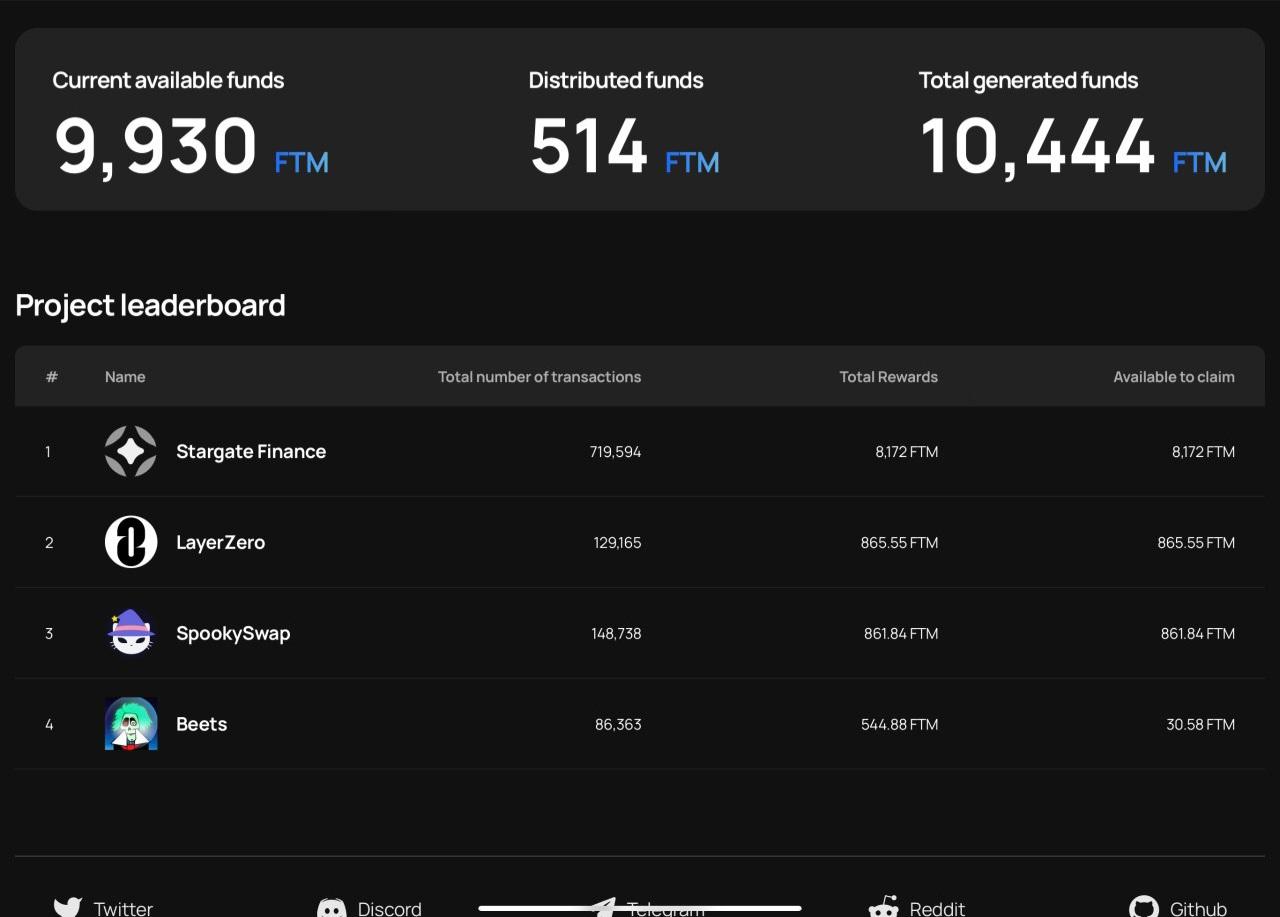Click Beets available to claim 30.58 FTM
The height and width of the screenshot is (917, 1280).
click(x=1200, y=724)
